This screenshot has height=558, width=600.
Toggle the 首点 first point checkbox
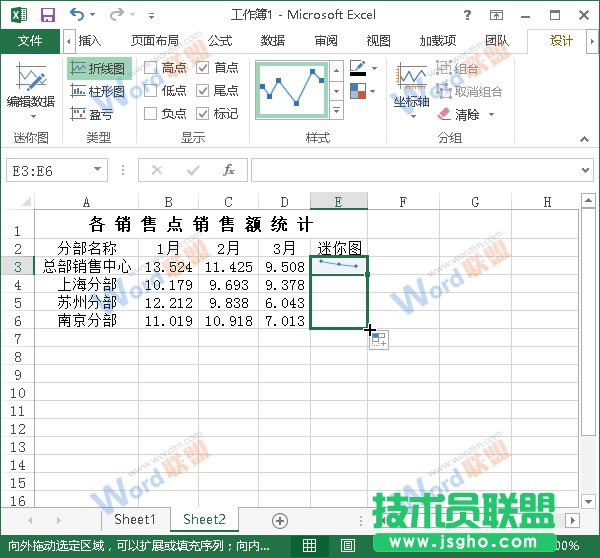pyautogui.click(x=204, y=67)
